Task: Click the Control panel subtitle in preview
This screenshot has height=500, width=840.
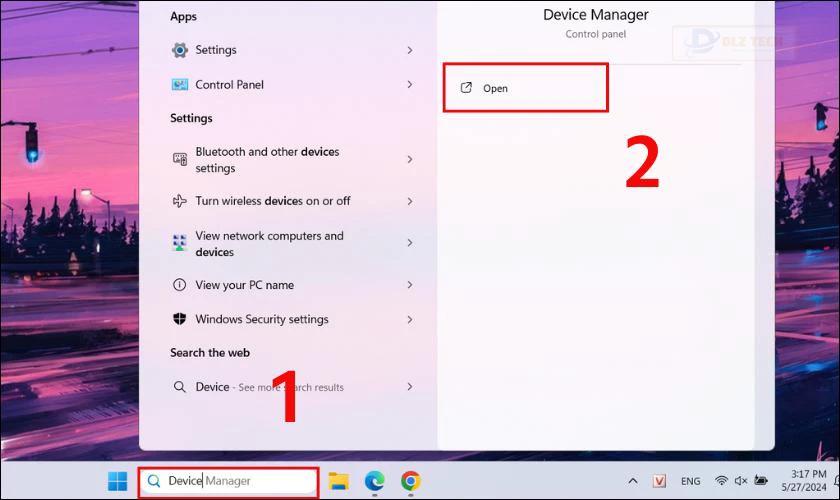Action: pos(595,34)
